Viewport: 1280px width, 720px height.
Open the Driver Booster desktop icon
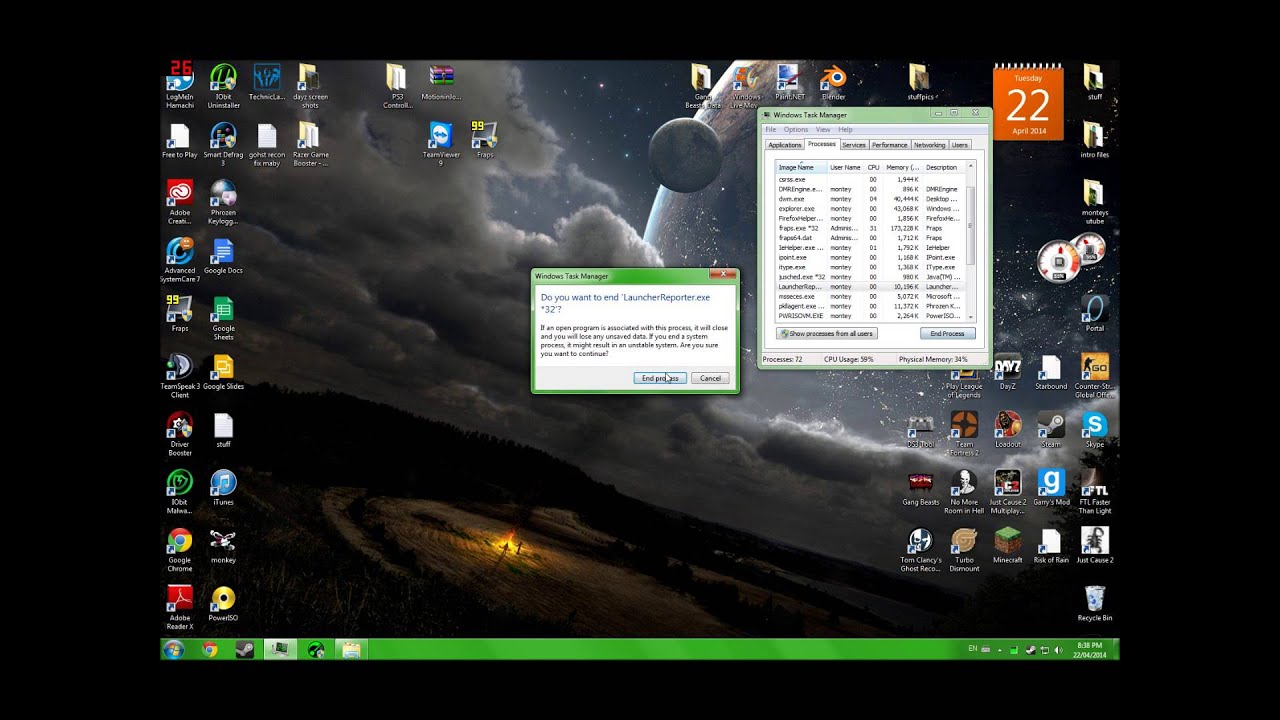(x=180, y=434)
